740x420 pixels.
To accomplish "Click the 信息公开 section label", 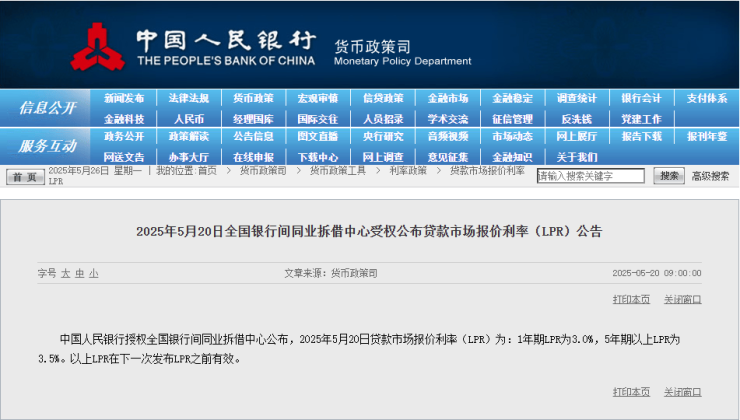I will tap(47, 108).
